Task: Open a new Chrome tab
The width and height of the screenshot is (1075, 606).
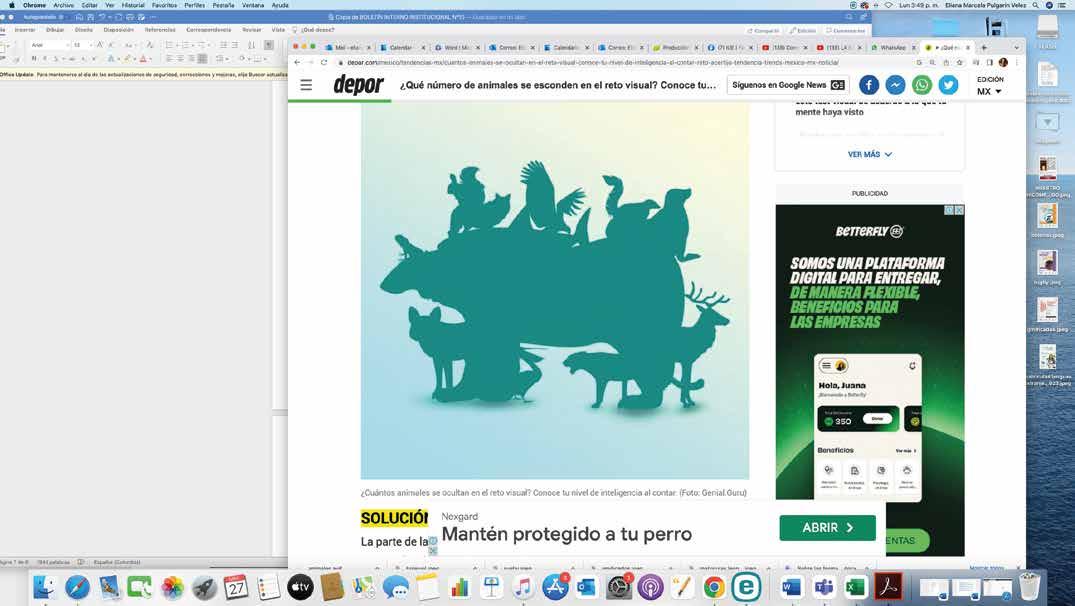Action: (984, 48)
